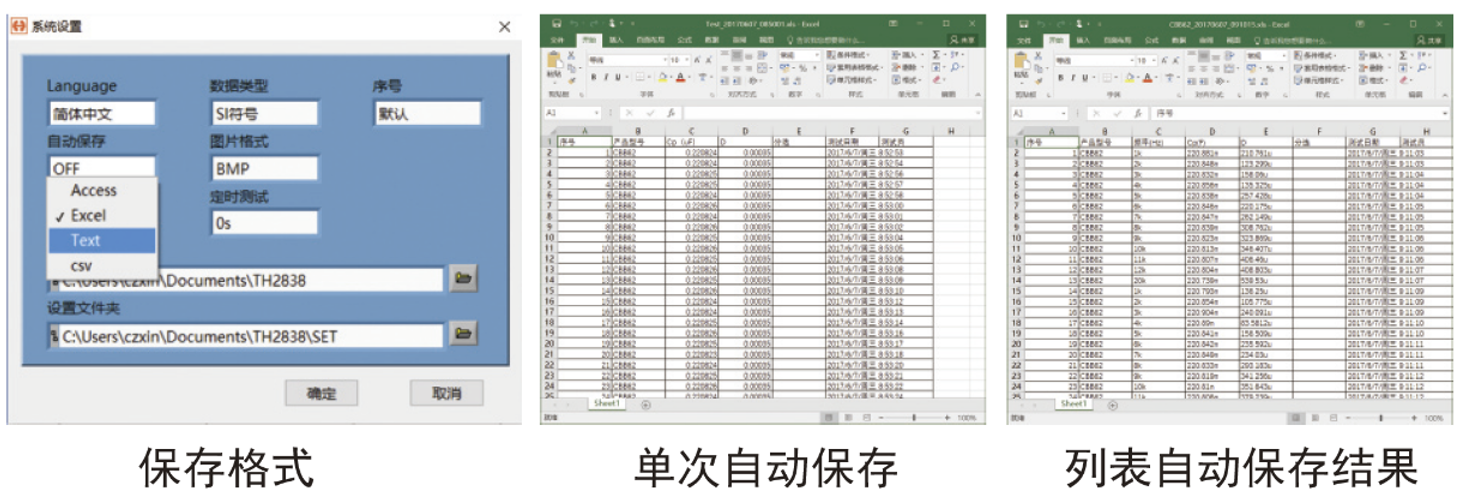Image resolution: width=1463 pixels, height=494 pixels.
Task: Open the 自动保存 dropdown showing OFF
Action: pyautogui.click(x=101, y=168)
